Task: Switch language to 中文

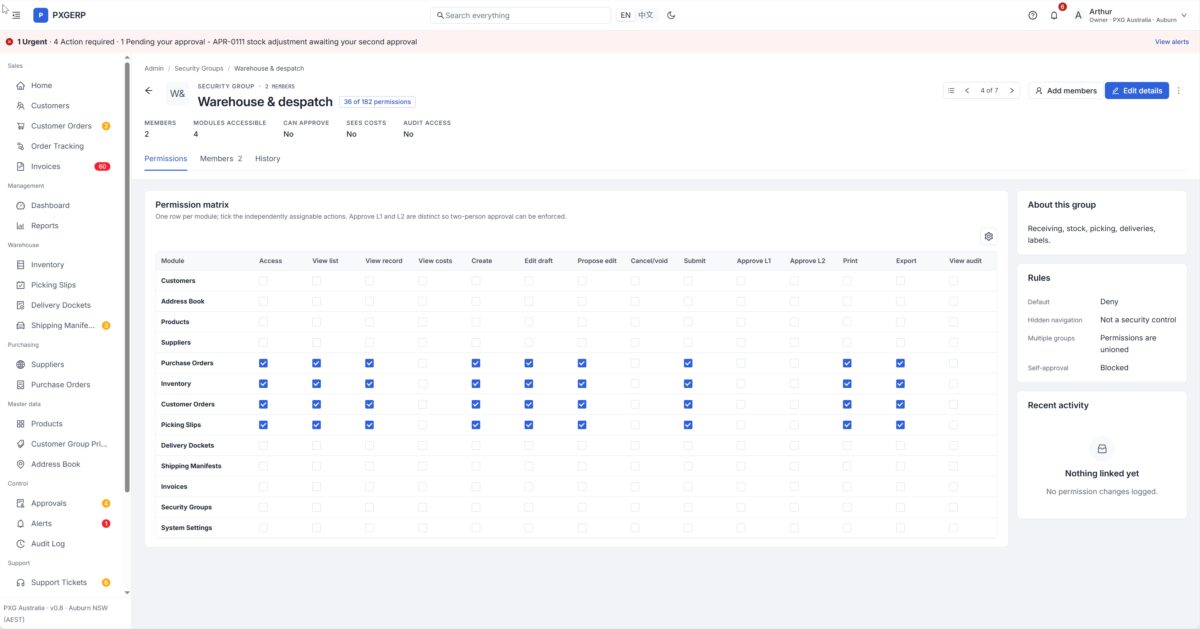Action: pyautogui.click(x=646, y=15)
